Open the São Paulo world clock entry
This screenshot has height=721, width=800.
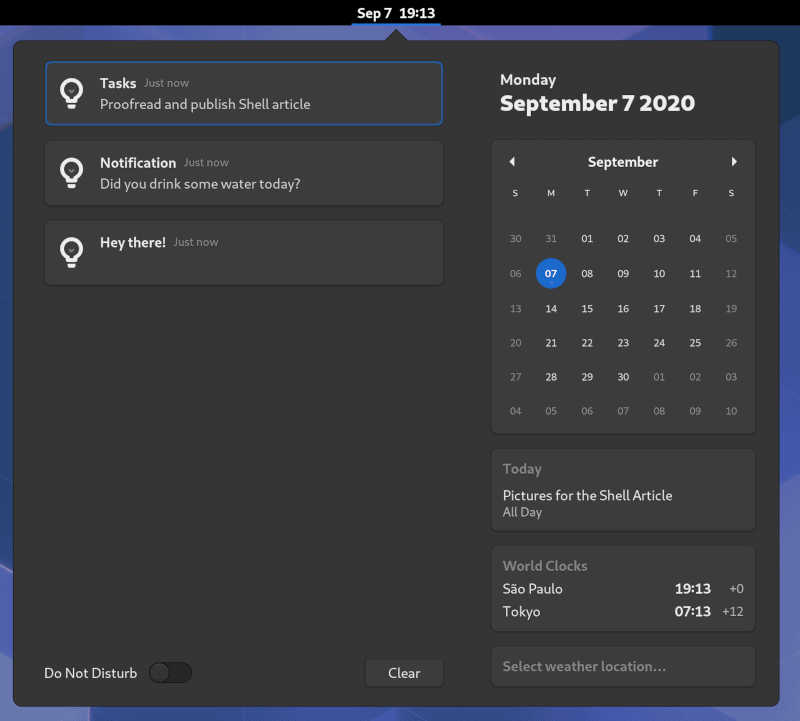pos(622,589)
